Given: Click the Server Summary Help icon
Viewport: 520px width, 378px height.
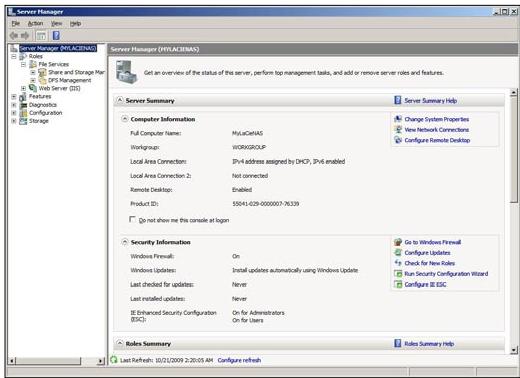Looking at the screenshot, I should click(x=398, y=100).
